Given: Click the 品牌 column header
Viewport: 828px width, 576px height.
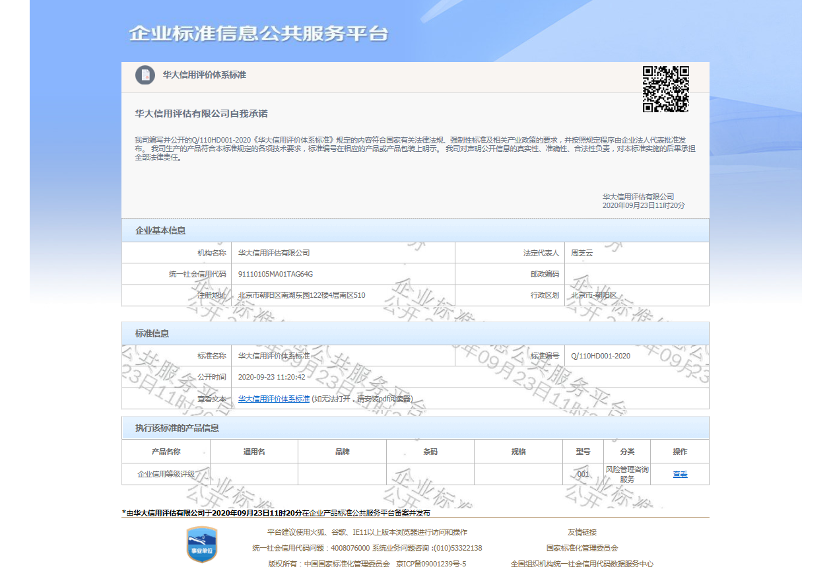Looking at the screenshot, I should (x=342, y=451).
